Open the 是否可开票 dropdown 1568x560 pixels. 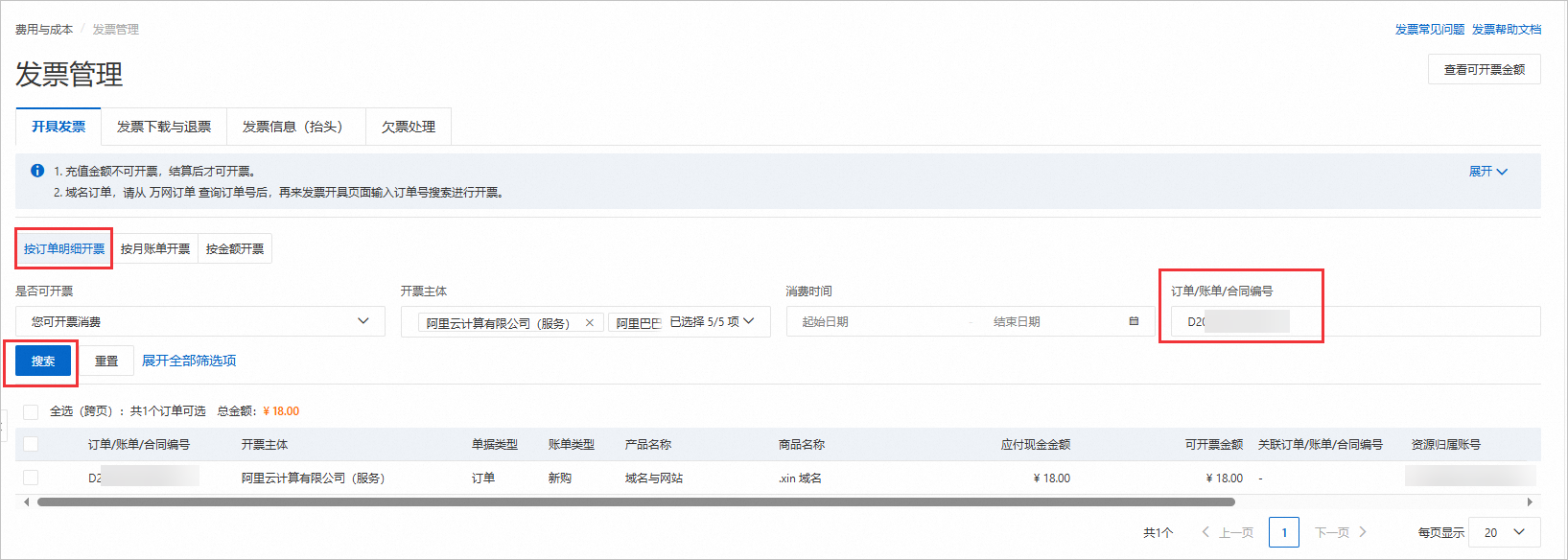coord(200,321)
